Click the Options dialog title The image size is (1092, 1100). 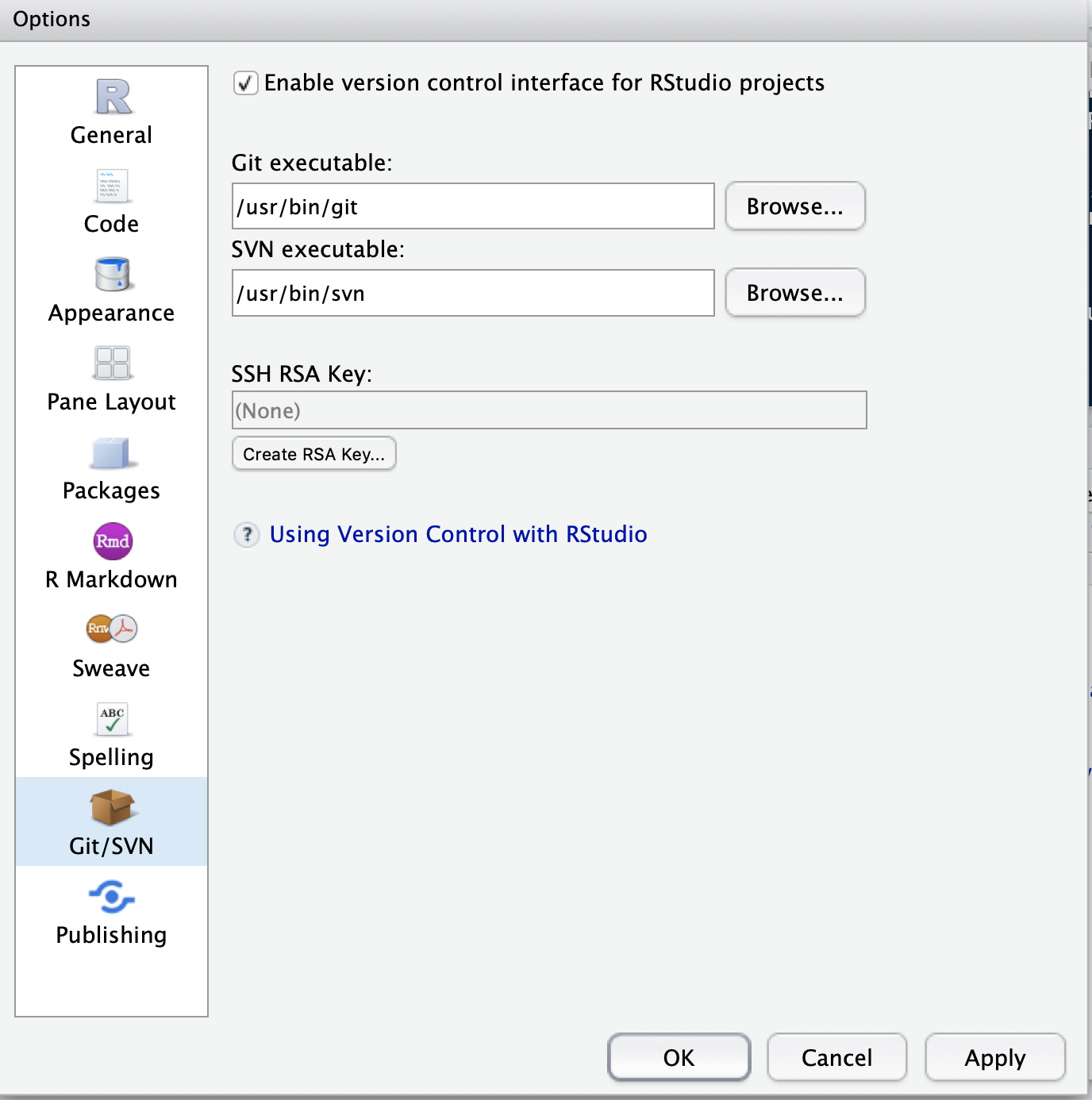pos(52,19)
